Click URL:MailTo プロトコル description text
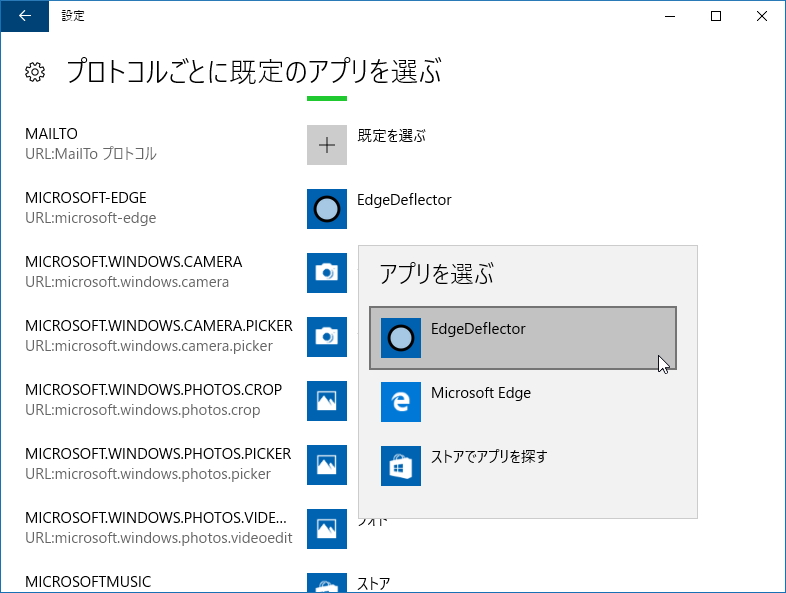The width and height of the screenshot is (786, 593). click(91, 154)
